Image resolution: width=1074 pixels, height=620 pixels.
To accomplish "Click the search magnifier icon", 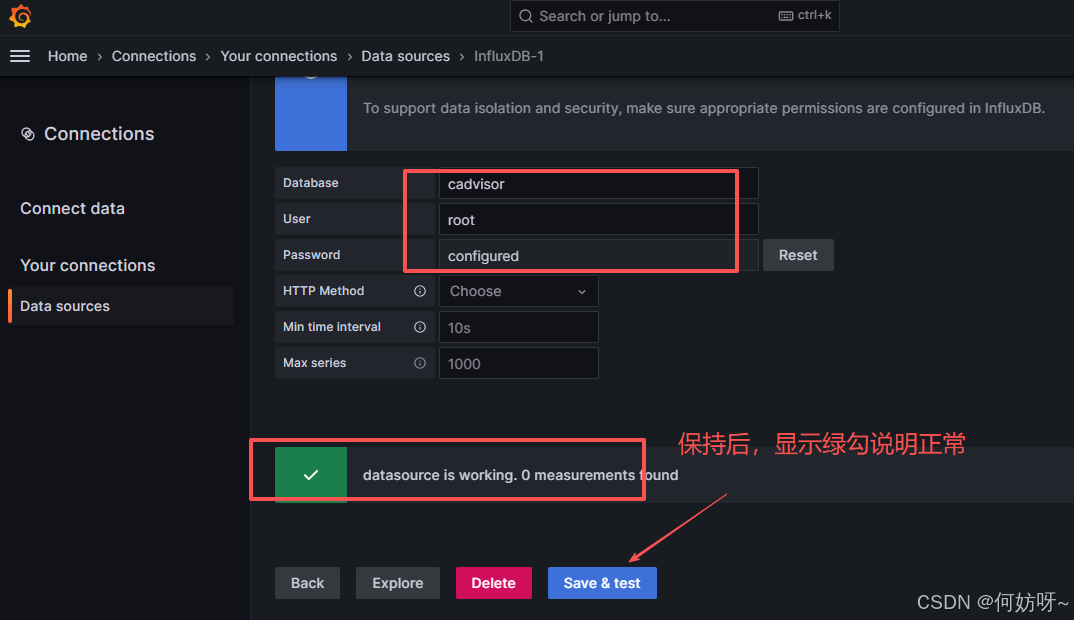I will (525, 16).
